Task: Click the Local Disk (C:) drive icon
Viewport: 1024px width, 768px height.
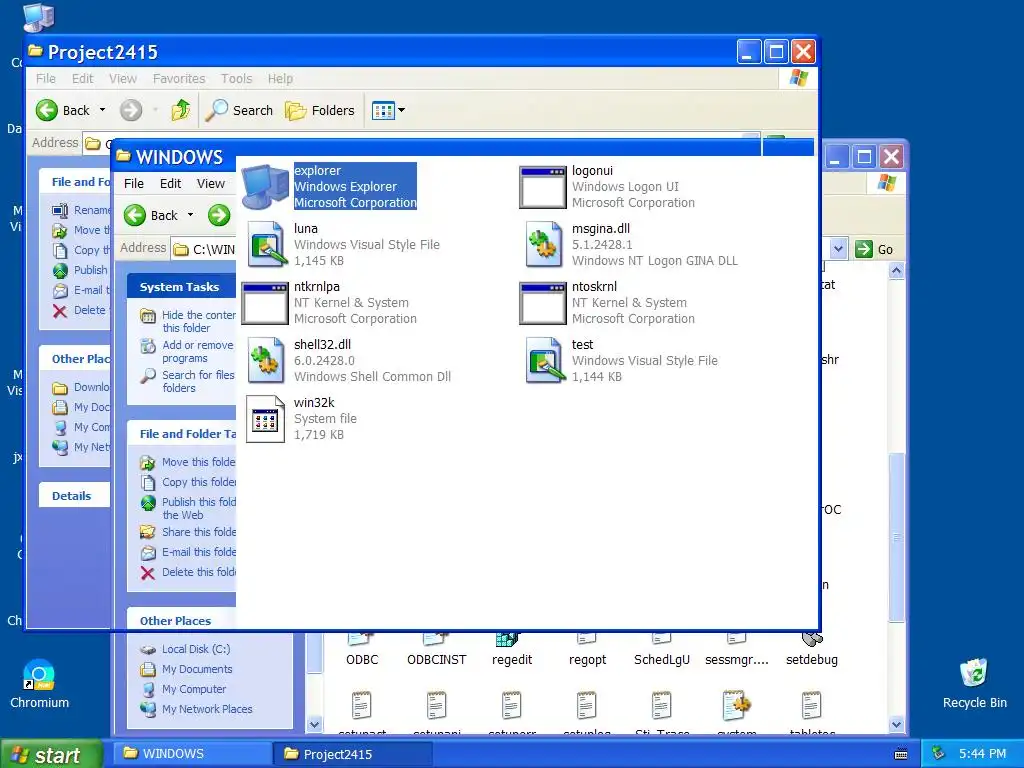Action: [148, 649]
